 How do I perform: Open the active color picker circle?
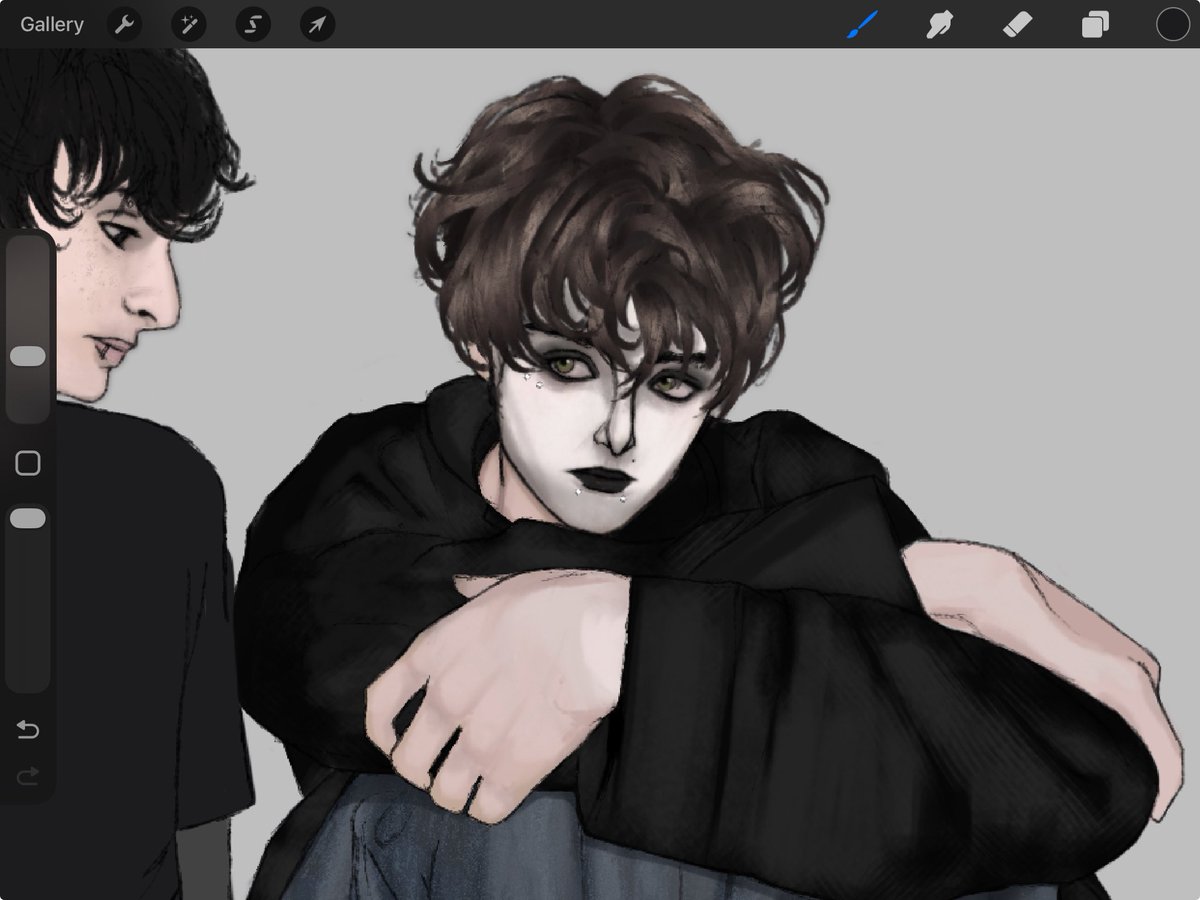pos(1172,25)
